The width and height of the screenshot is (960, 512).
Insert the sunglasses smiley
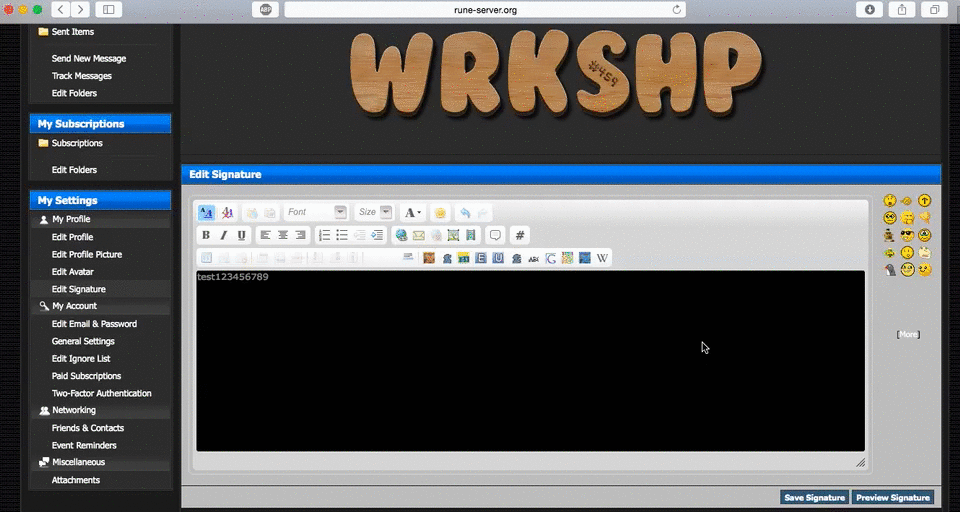[907, 235]
